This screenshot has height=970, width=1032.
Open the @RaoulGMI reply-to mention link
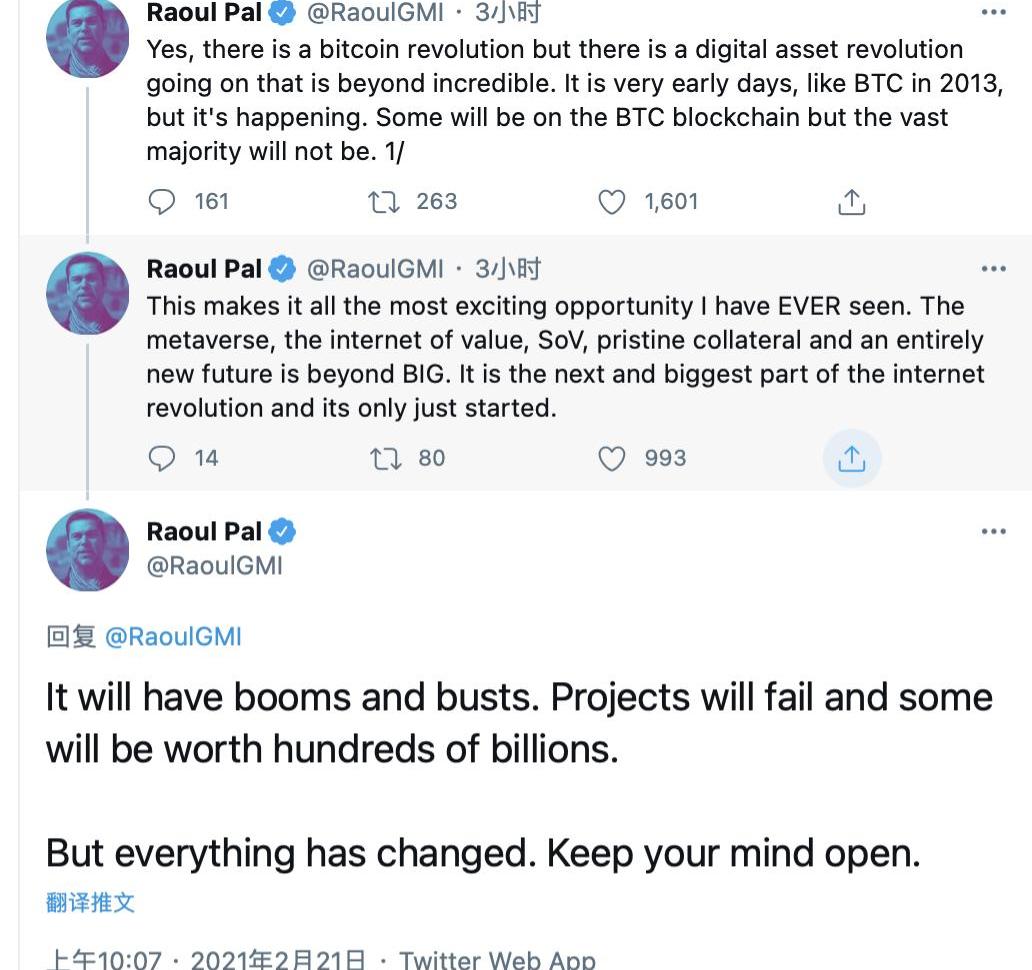click(173, 637)
